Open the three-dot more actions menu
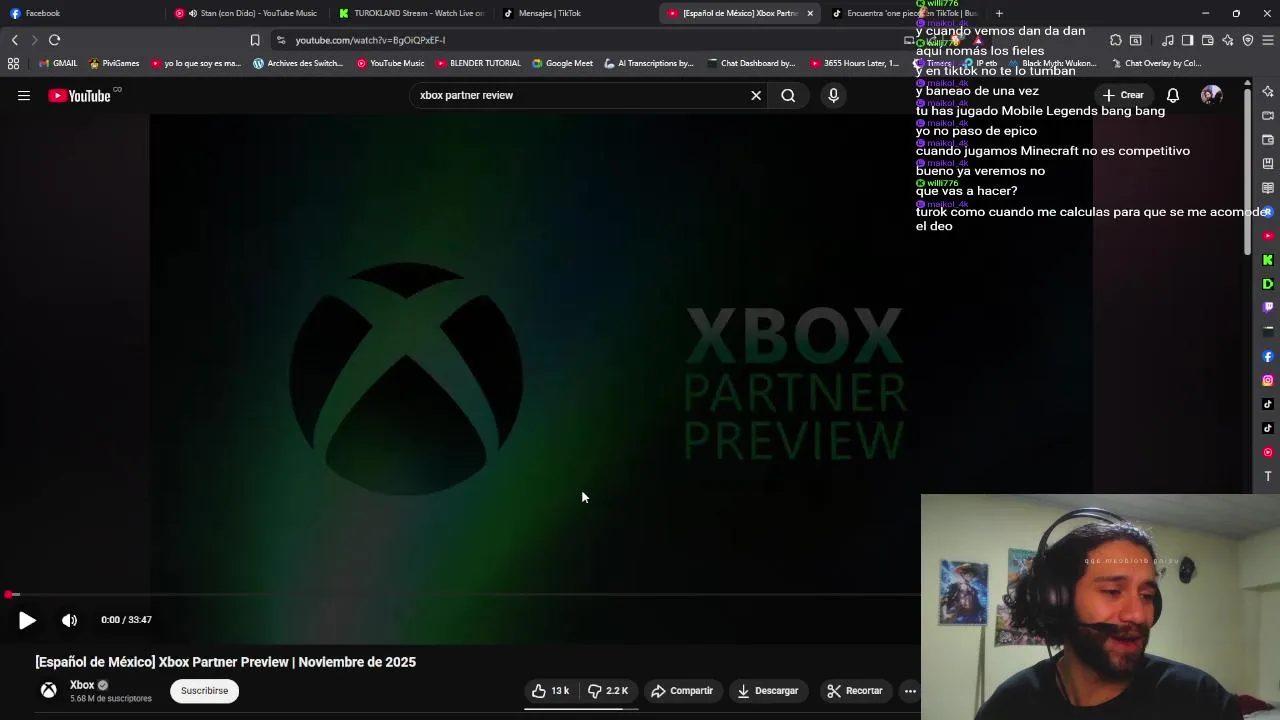Viewport: 1280px width, 720px height. (910, 691)
